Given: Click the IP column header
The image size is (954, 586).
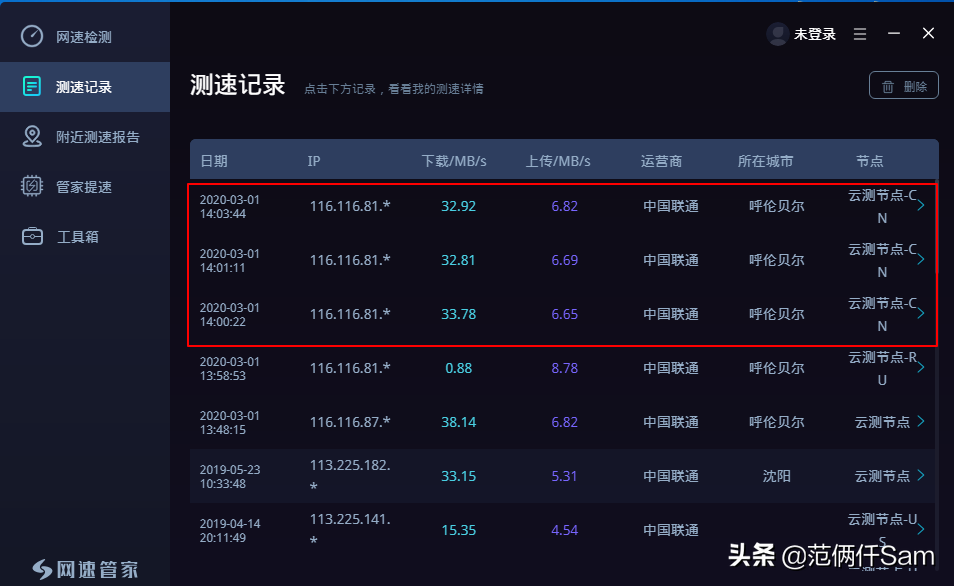Looking at the screenshot, I should (313, 160).
